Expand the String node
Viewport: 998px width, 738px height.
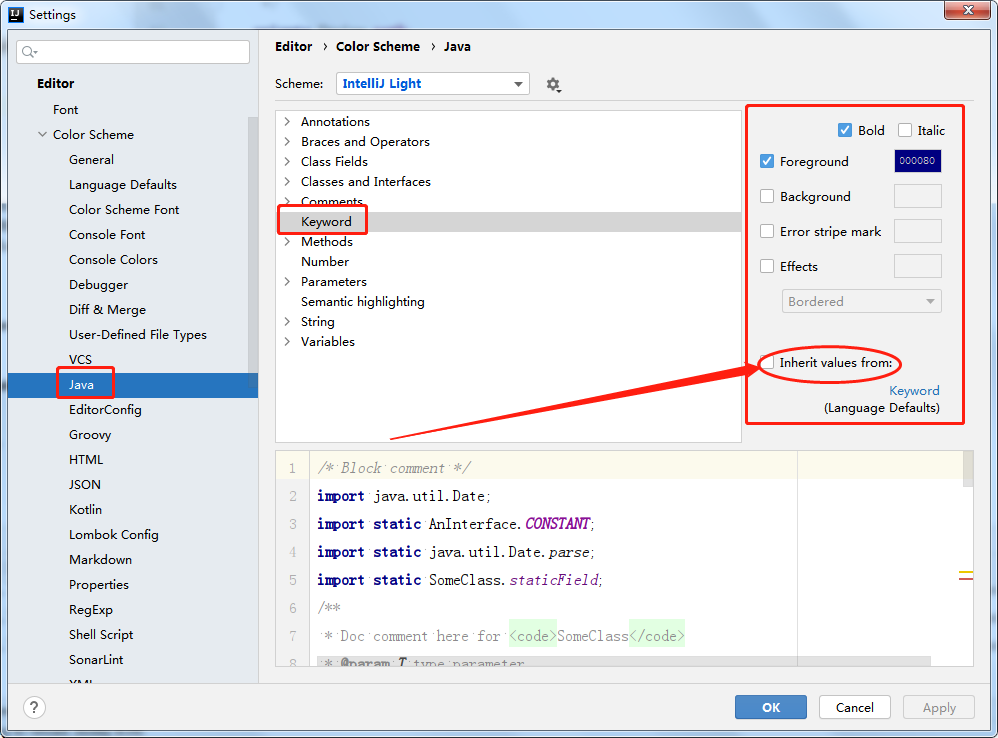click(x=287, y=321)
